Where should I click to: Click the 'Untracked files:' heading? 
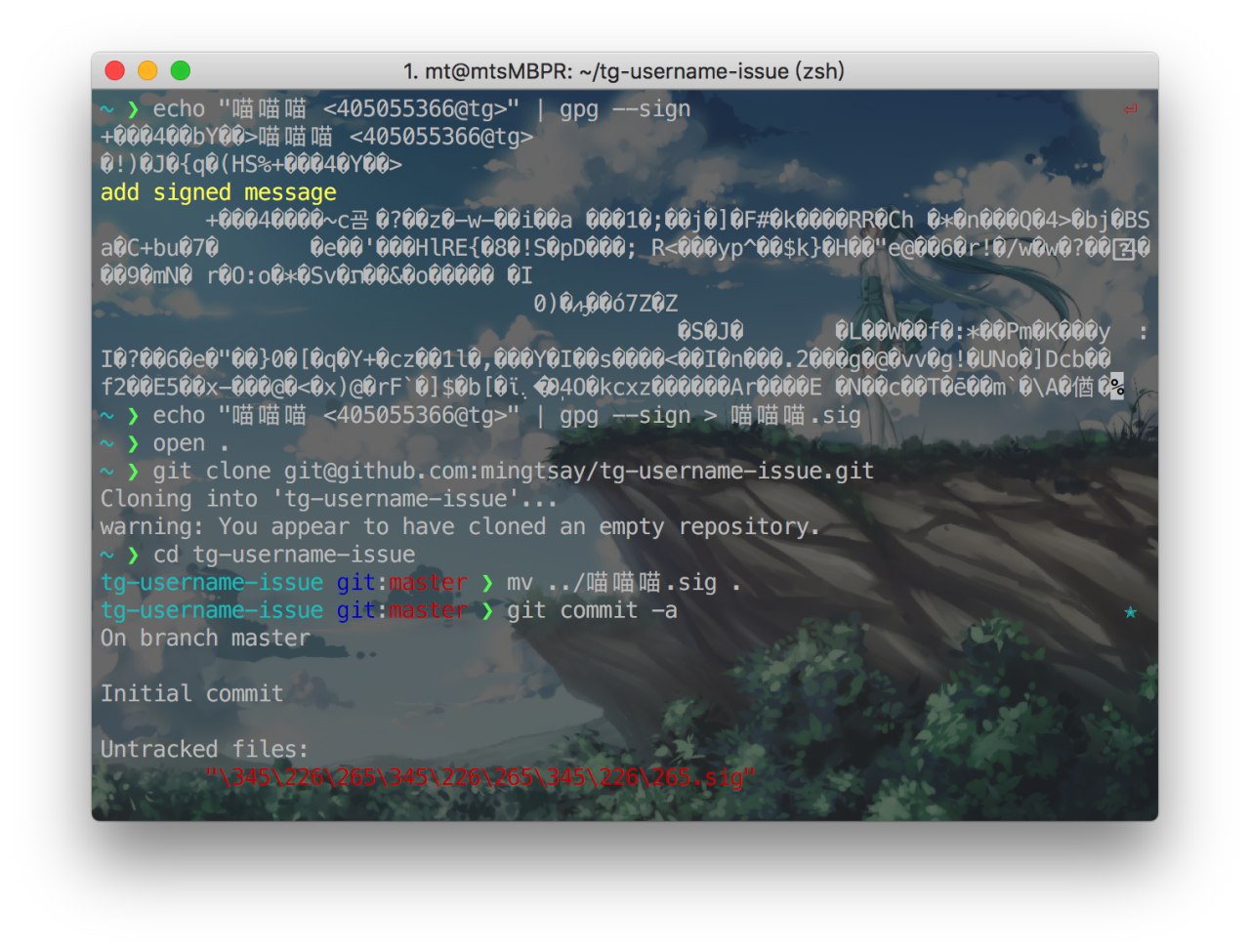tap(205, 750)
